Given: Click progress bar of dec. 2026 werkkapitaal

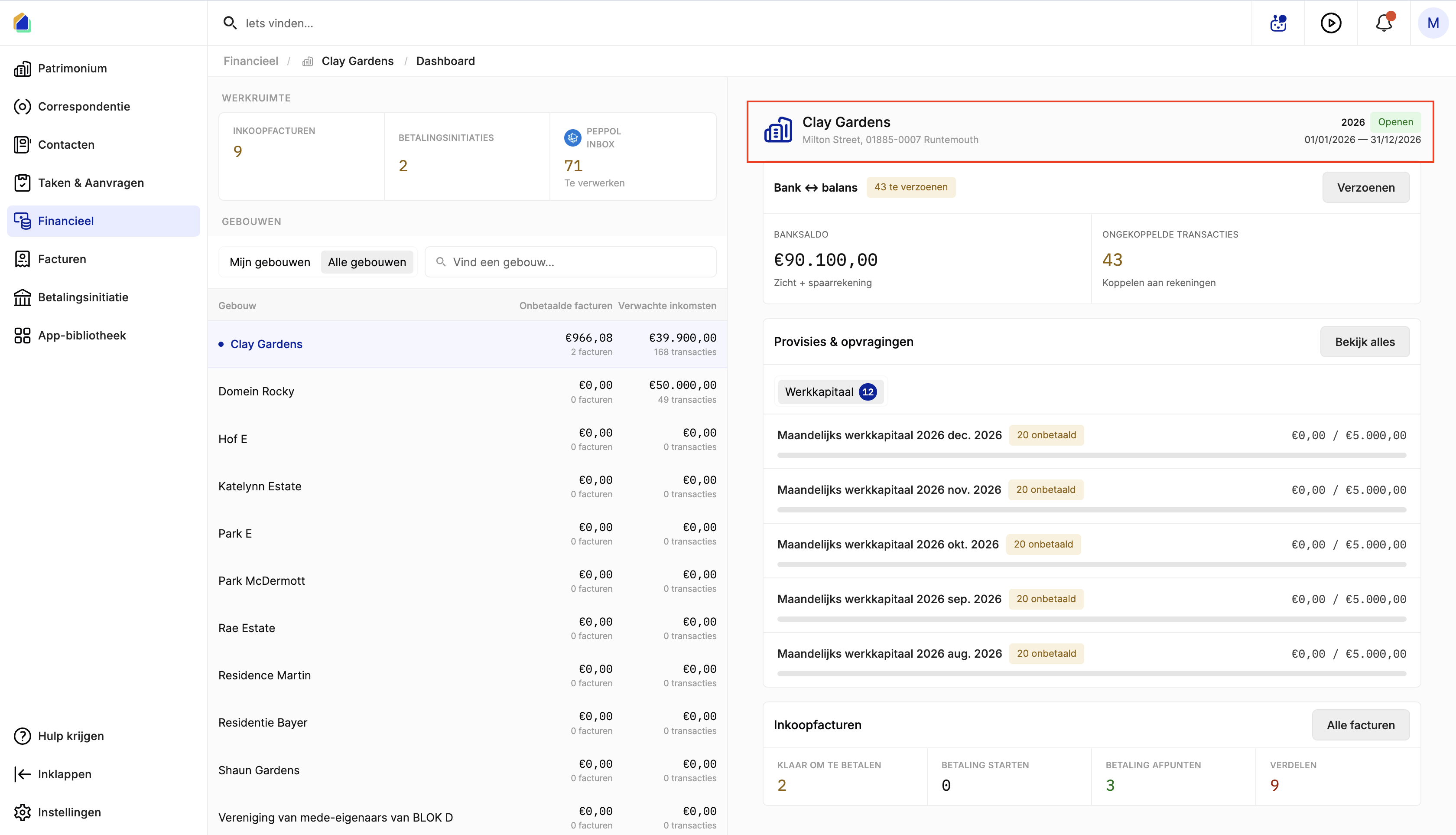Looking at the screenshot, I should pyautogui.click(x=1092, y=455).
